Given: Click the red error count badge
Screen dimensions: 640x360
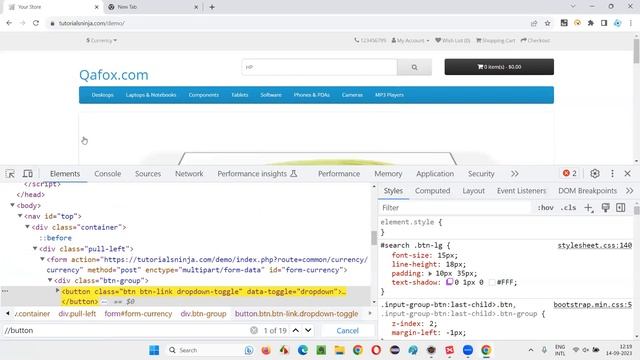Looking at the screenshot, I should (570, 173).
